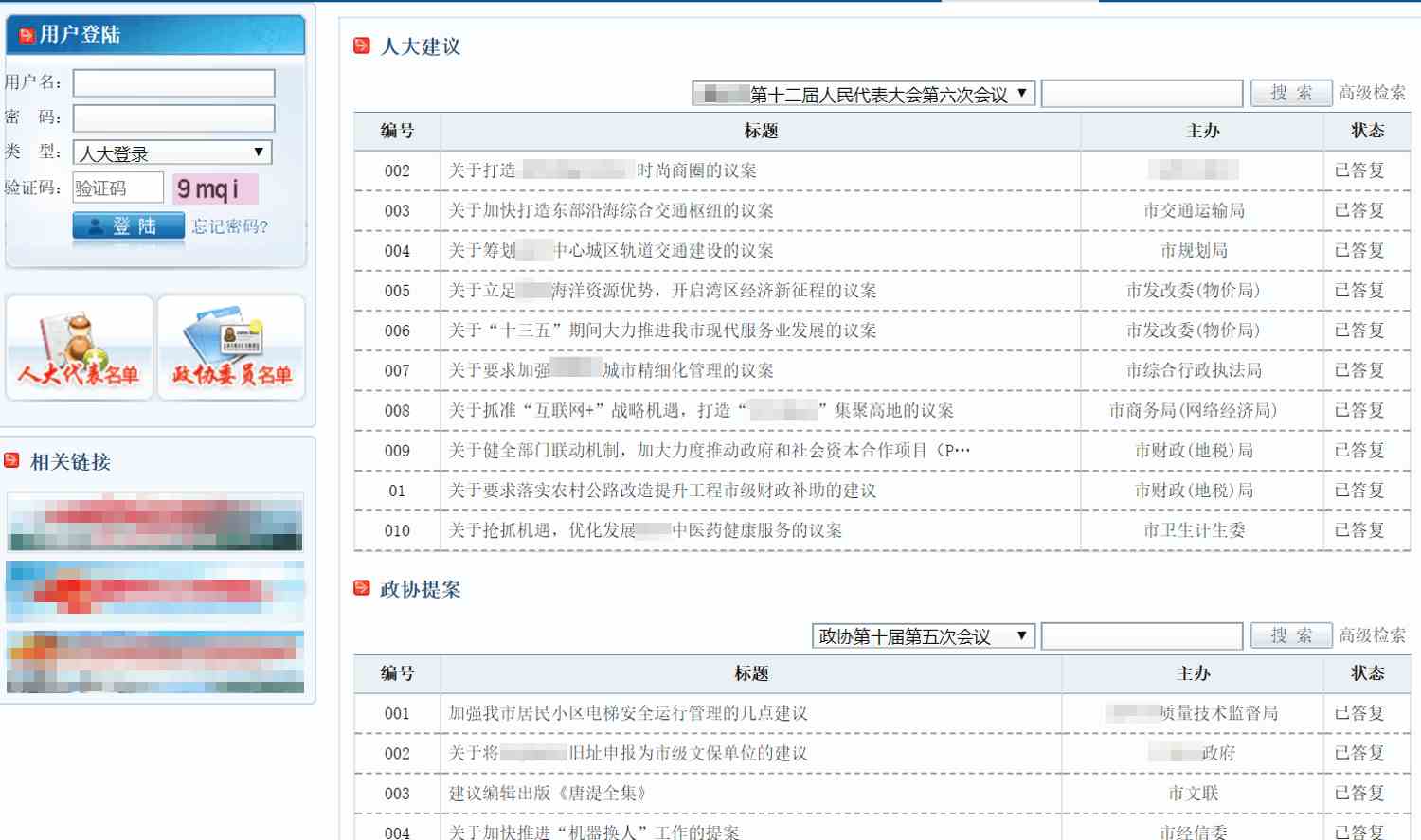The image size is (1421, 840).
Task: Open the first 相关链接 banner
Action: 155,522
